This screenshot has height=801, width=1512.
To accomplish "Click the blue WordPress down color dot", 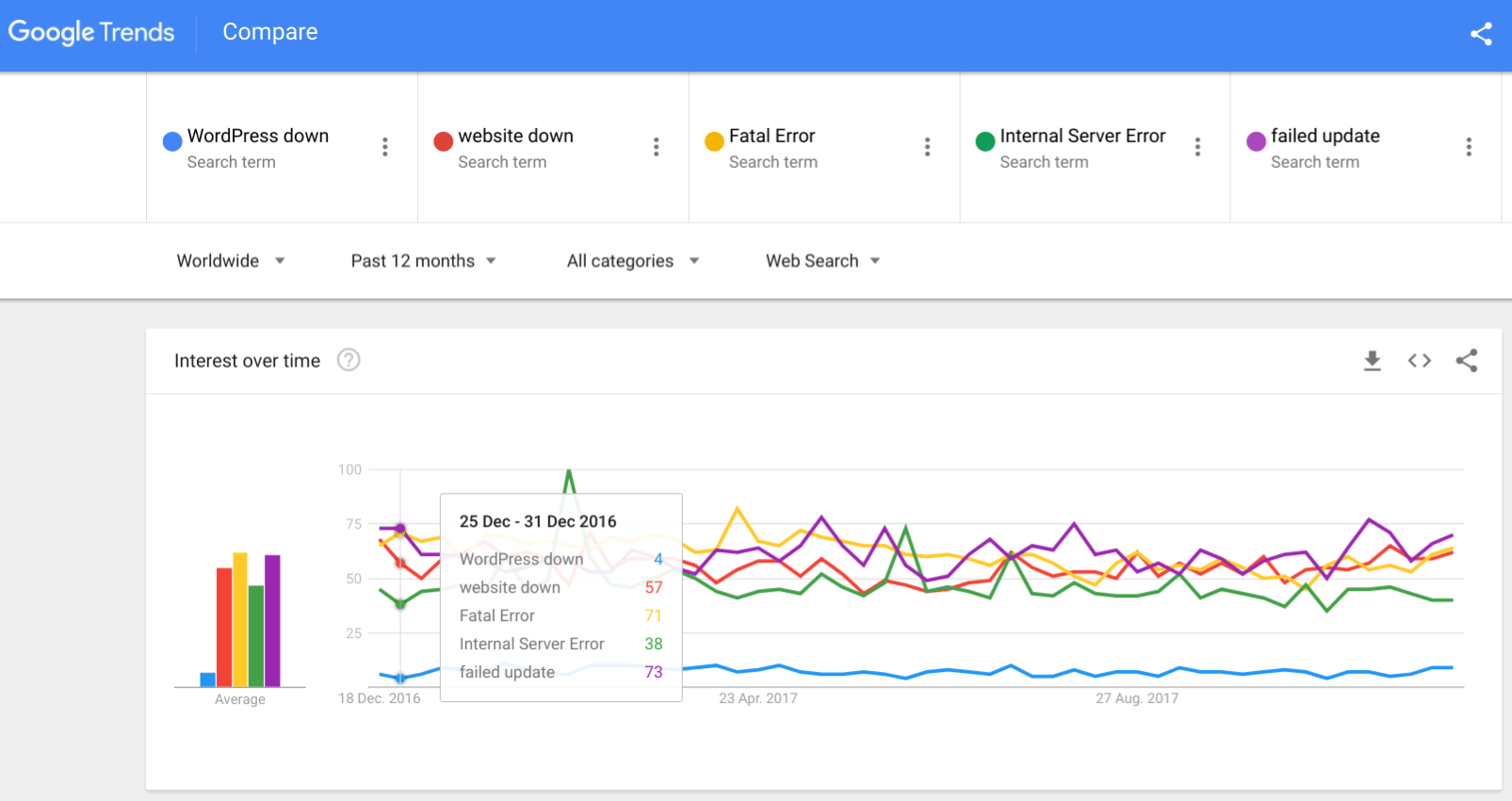I will pyautogui.click(x=172, y=141).
